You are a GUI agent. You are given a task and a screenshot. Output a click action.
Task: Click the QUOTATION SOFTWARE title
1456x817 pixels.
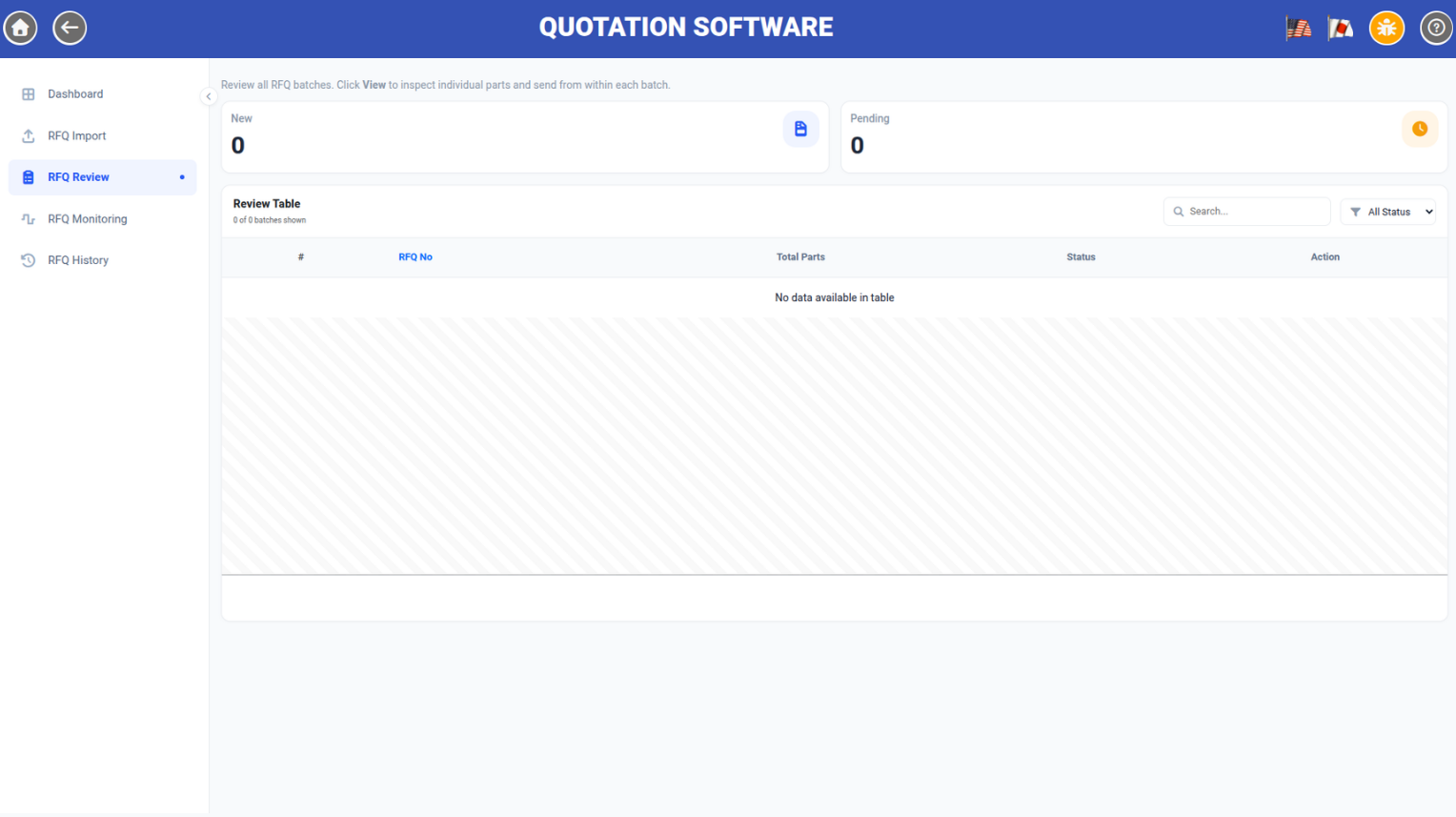(x=686, y=27)
